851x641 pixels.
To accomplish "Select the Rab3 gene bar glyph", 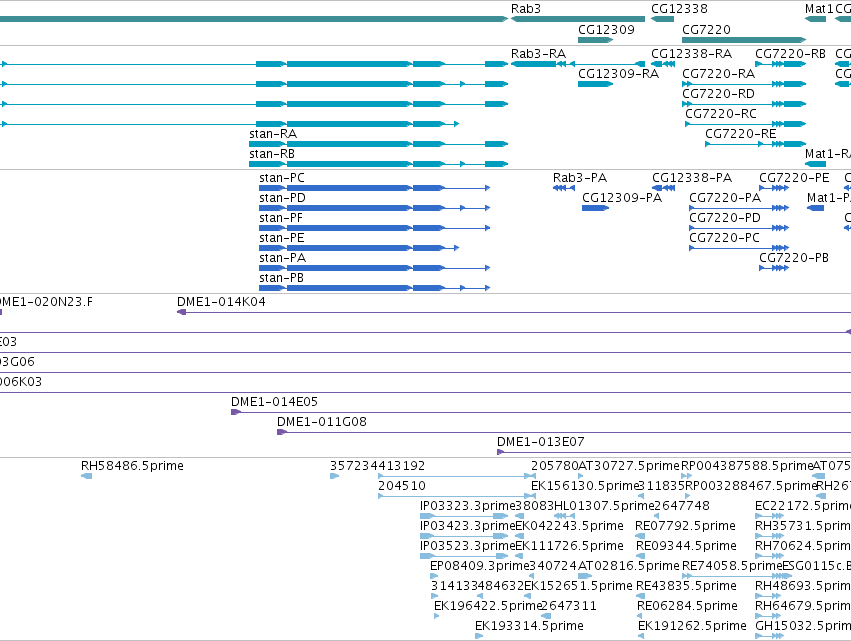I will [x=578, y=19].
